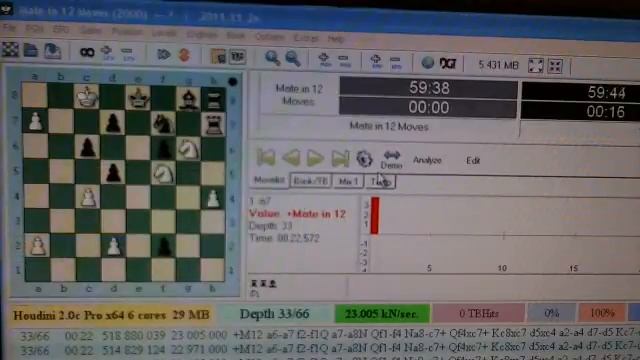The image size is (640, 360).
Task: Click the black side-to-move dot above board
Action: point(233,82)
